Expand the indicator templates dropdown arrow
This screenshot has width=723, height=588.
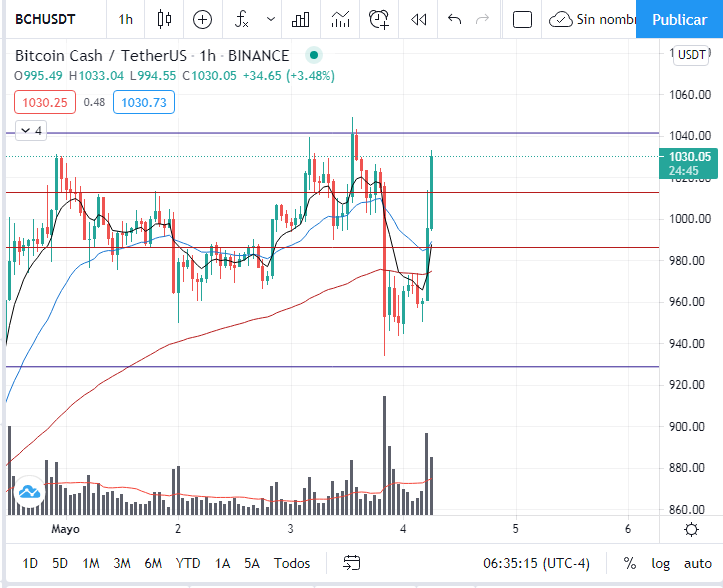[x=271, y=19]
